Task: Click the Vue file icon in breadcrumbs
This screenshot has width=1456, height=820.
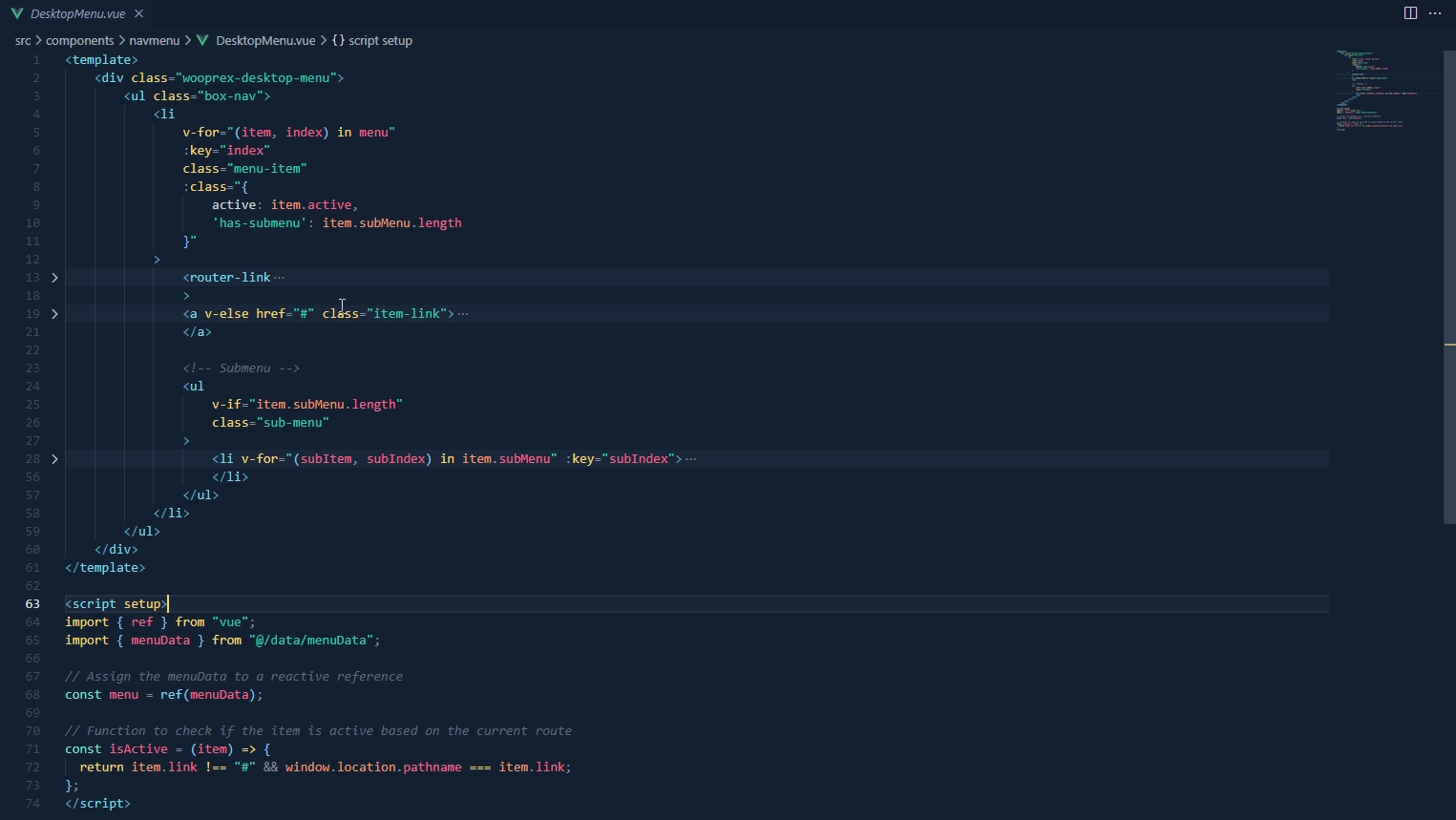Action: click(x=202, y=41)
